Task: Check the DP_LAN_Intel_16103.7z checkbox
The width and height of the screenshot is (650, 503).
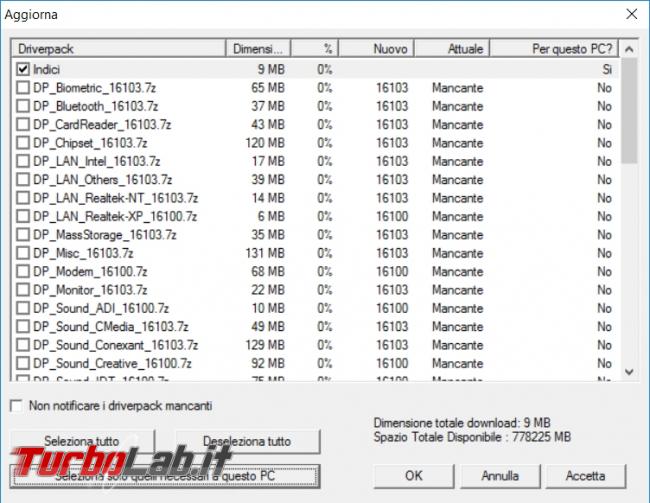Action: pyautogui.click(x=23, y=161)
